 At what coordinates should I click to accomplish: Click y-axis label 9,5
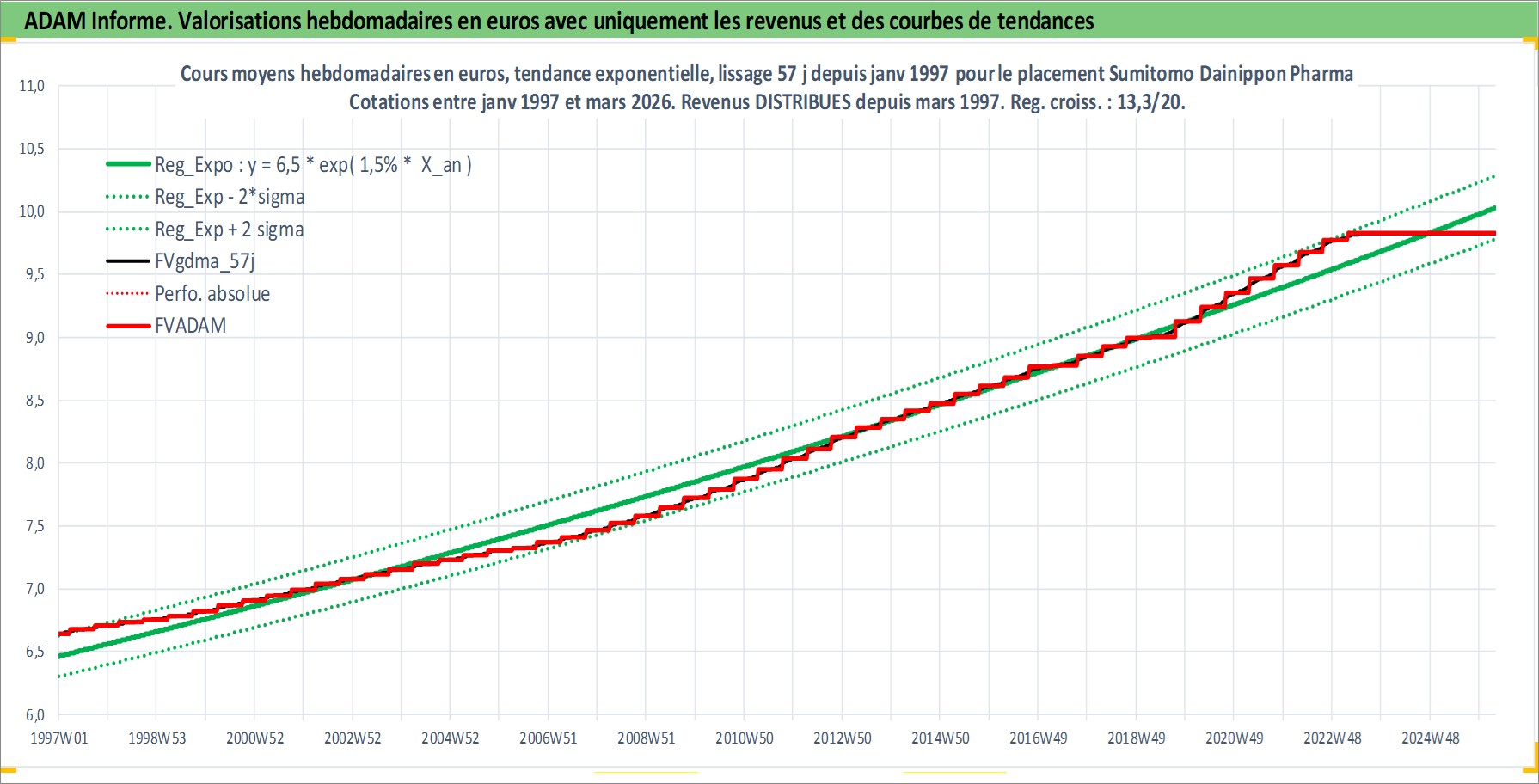point(34,274)
